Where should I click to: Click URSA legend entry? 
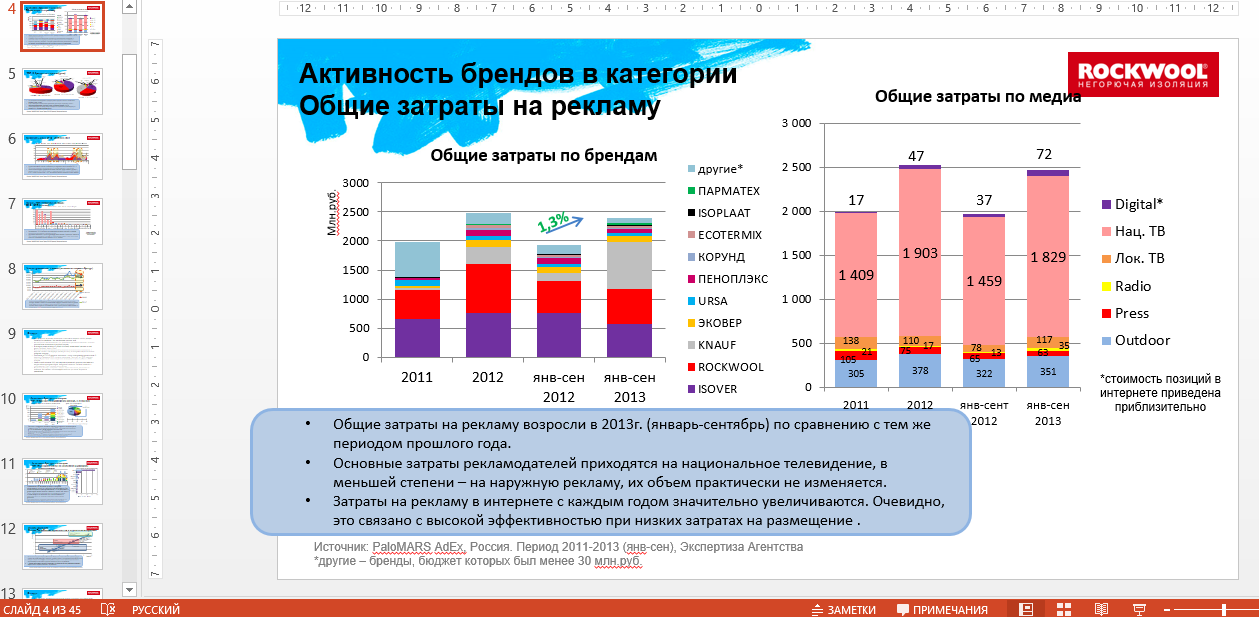(708, 301)
